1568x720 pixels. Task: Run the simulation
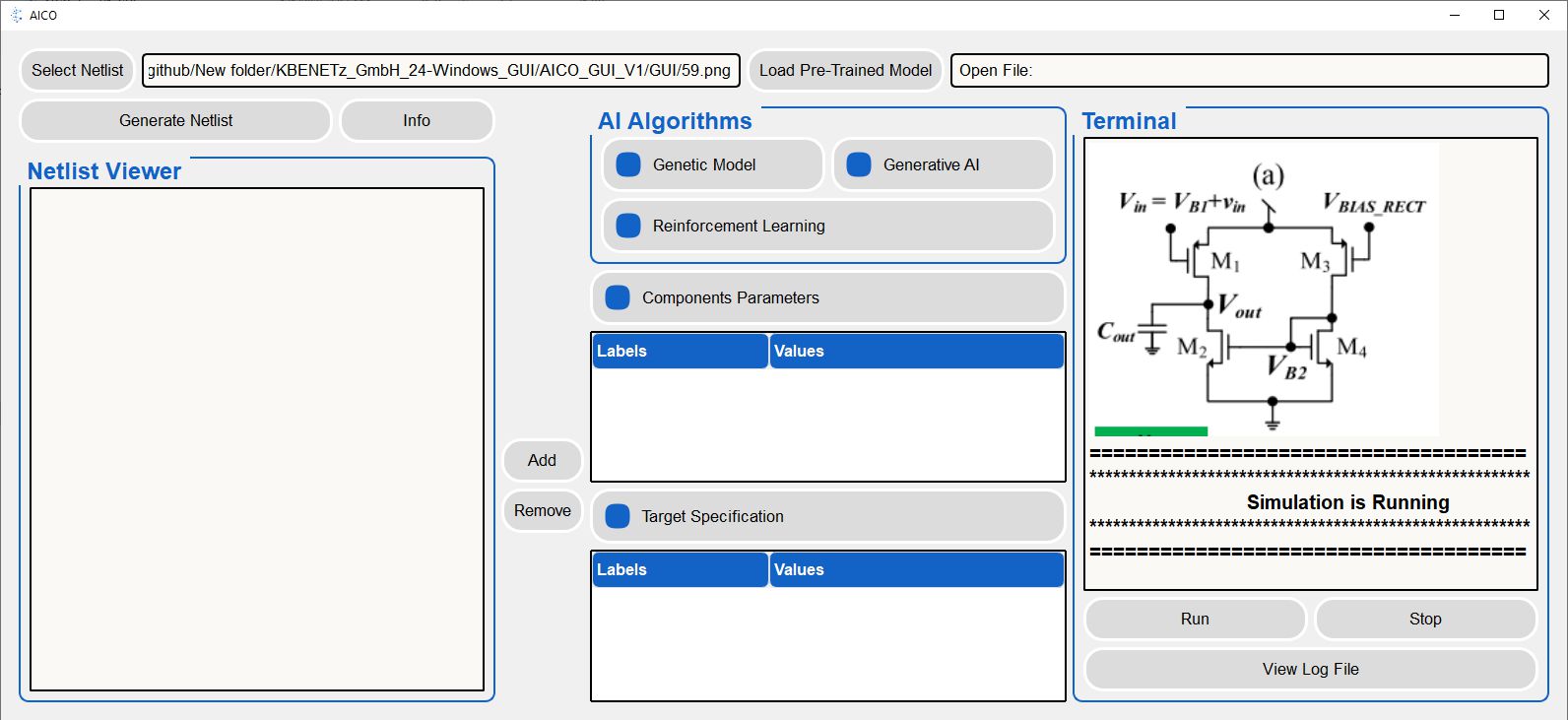[x=1194, y=619]
